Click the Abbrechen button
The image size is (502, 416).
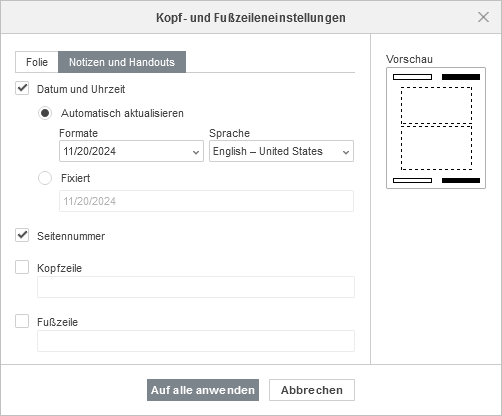[312, 390]
